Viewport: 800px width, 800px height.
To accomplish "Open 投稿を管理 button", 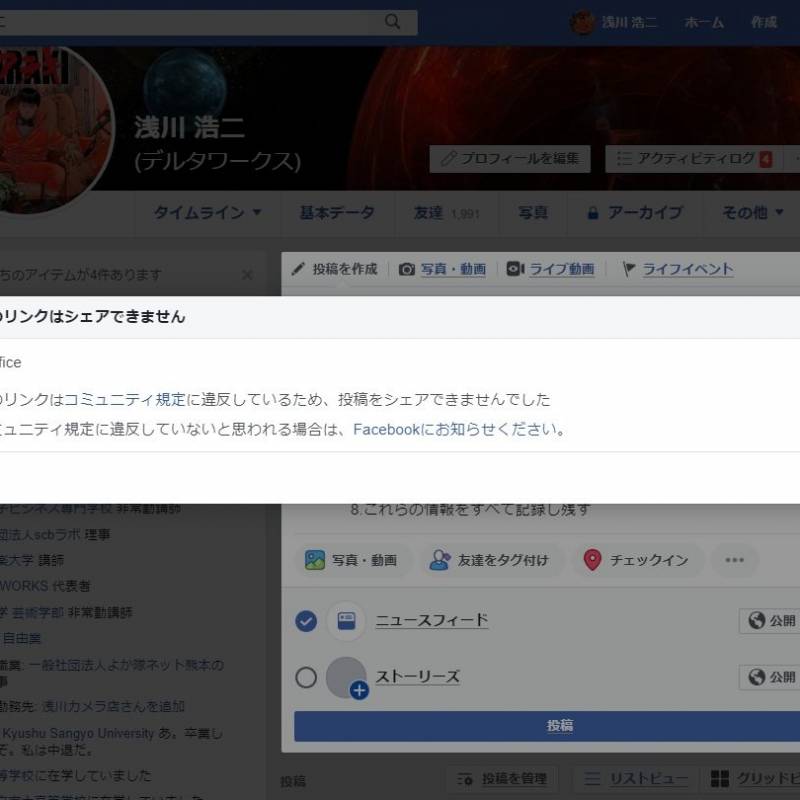I will tap(503, 779).
